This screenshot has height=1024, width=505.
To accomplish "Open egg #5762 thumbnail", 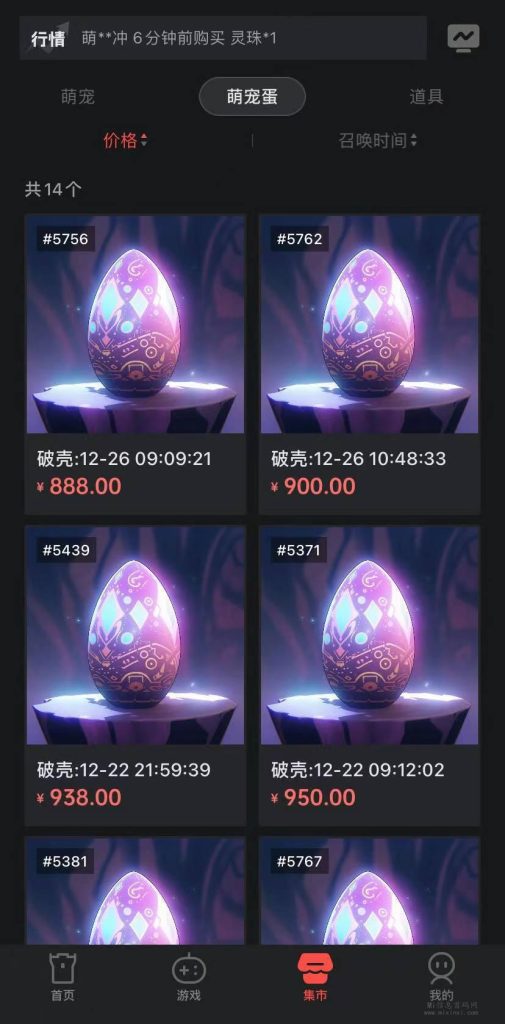I will tap(369, 324).
